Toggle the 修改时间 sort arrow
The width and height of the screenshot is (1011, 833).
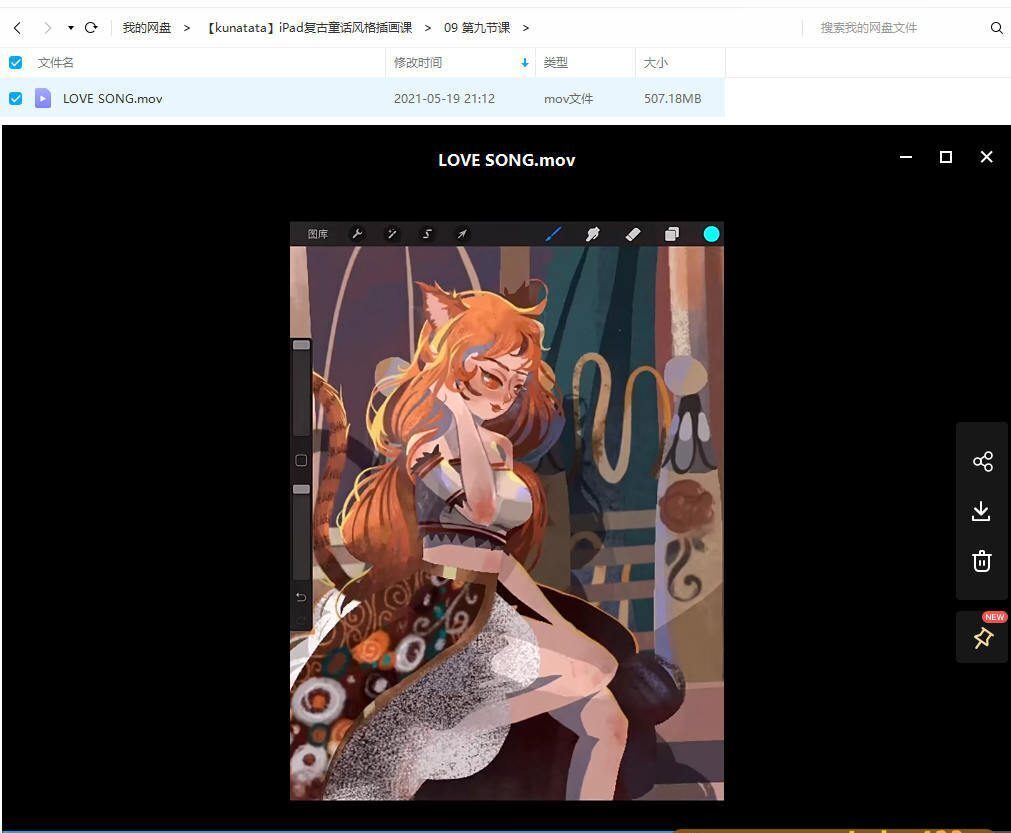[x=524, y=63]
